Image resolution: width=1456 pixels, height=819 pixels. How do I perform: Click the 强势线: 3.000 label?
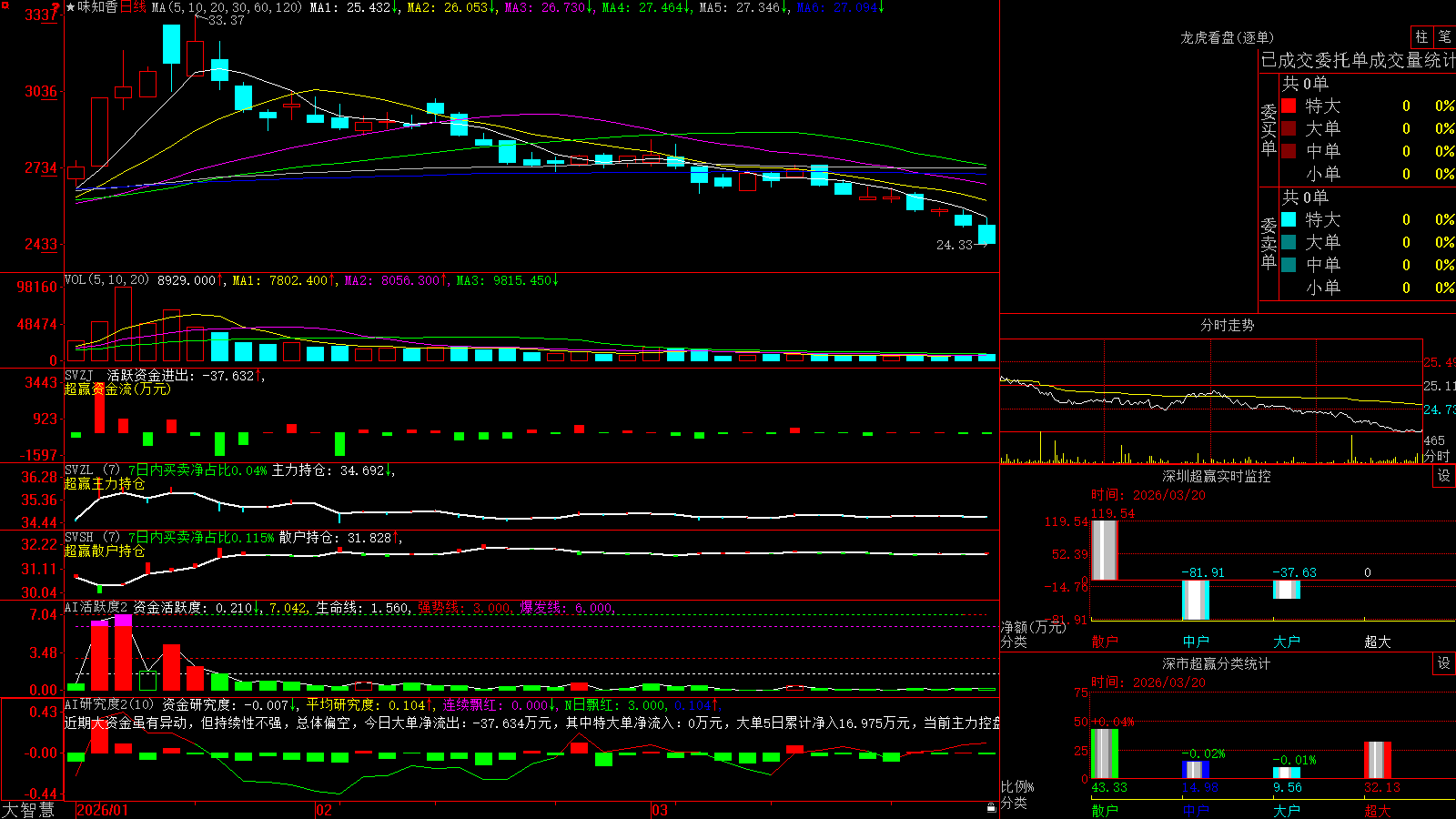tap(465, 607)
